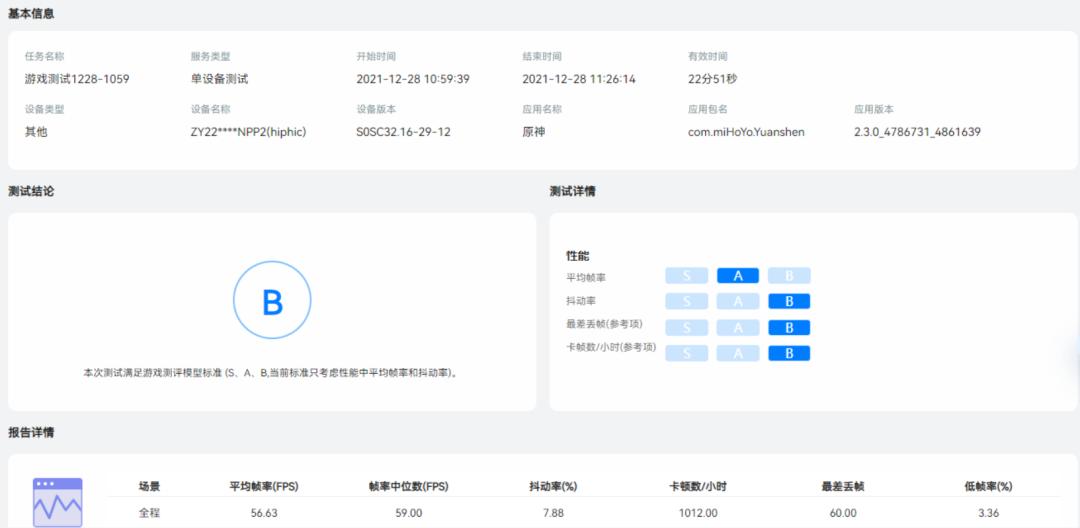
Task: Choose the S grade for 抖动率
Action: point(687,301)
